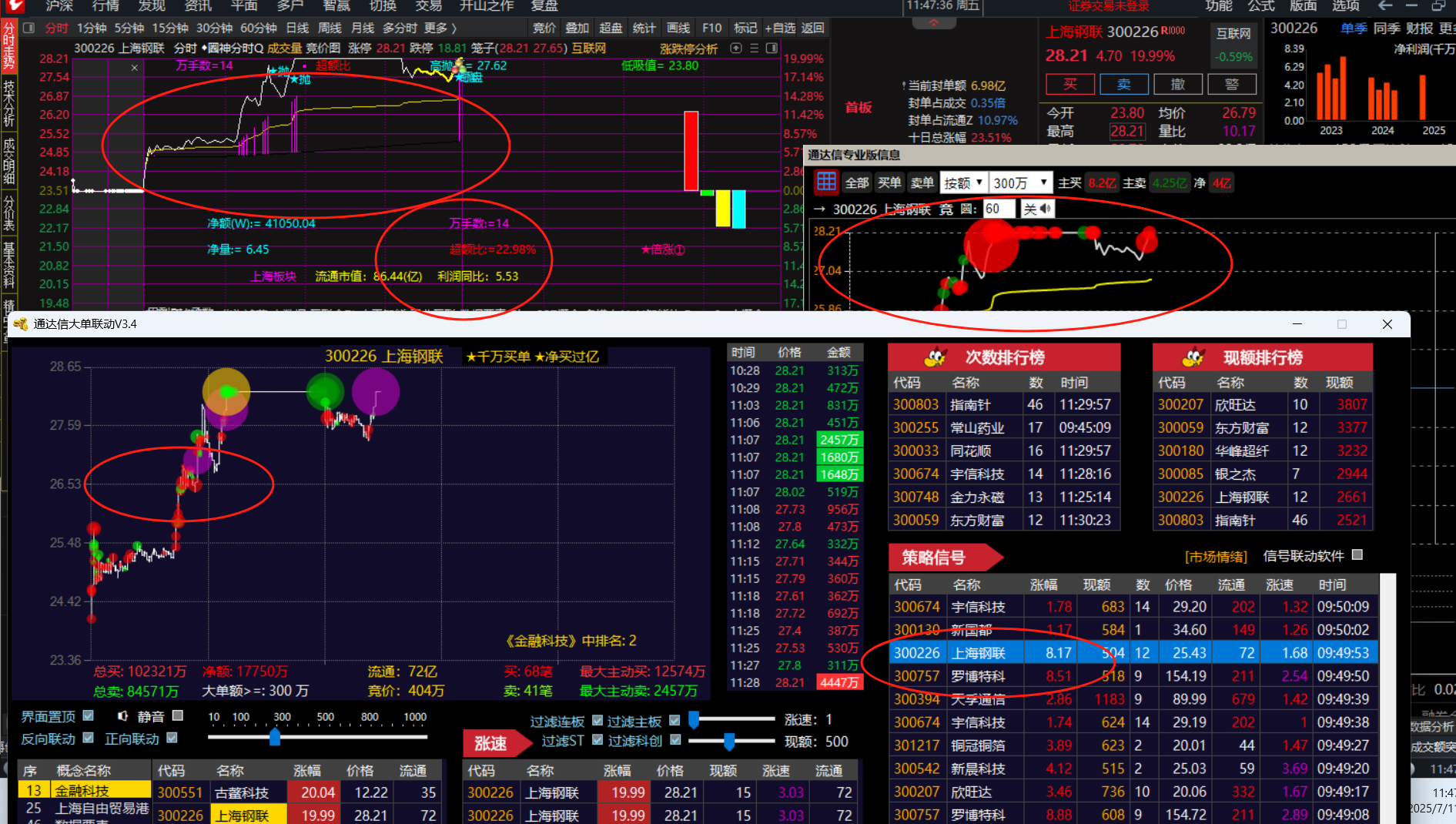1456x824 pixels.
Task: Toggle the 过滤ST checkbox
Action: point(597,740)
